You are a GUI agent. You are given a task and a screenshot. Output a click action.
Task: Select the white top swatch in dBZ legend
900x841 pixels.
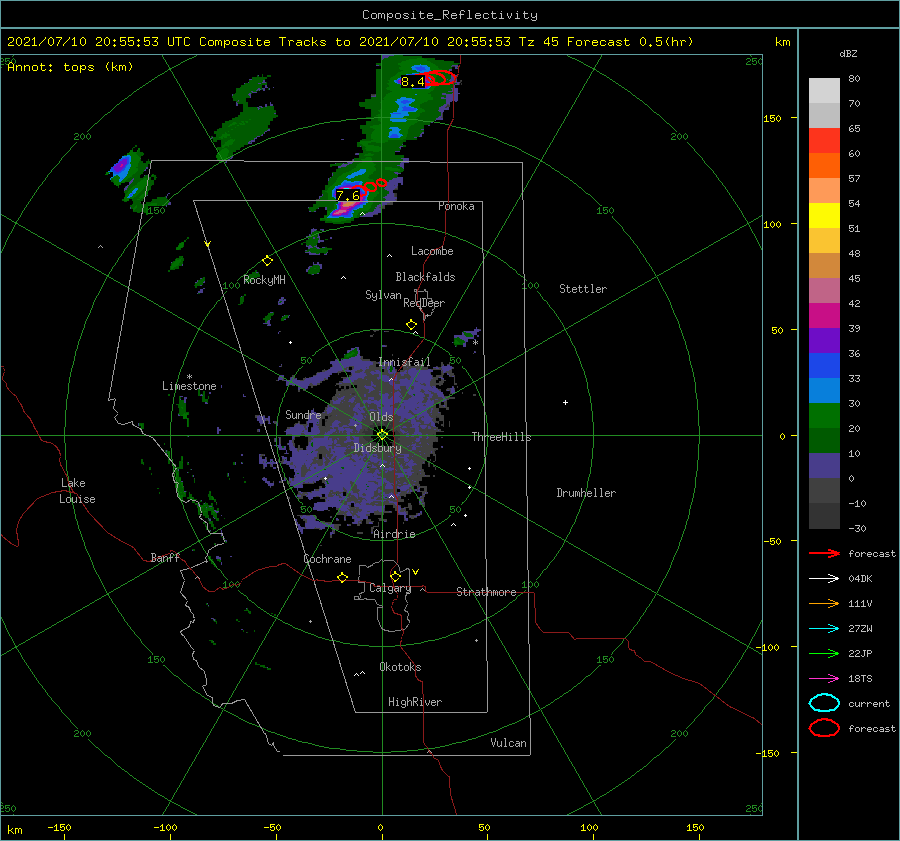click(x=824, y=91)
